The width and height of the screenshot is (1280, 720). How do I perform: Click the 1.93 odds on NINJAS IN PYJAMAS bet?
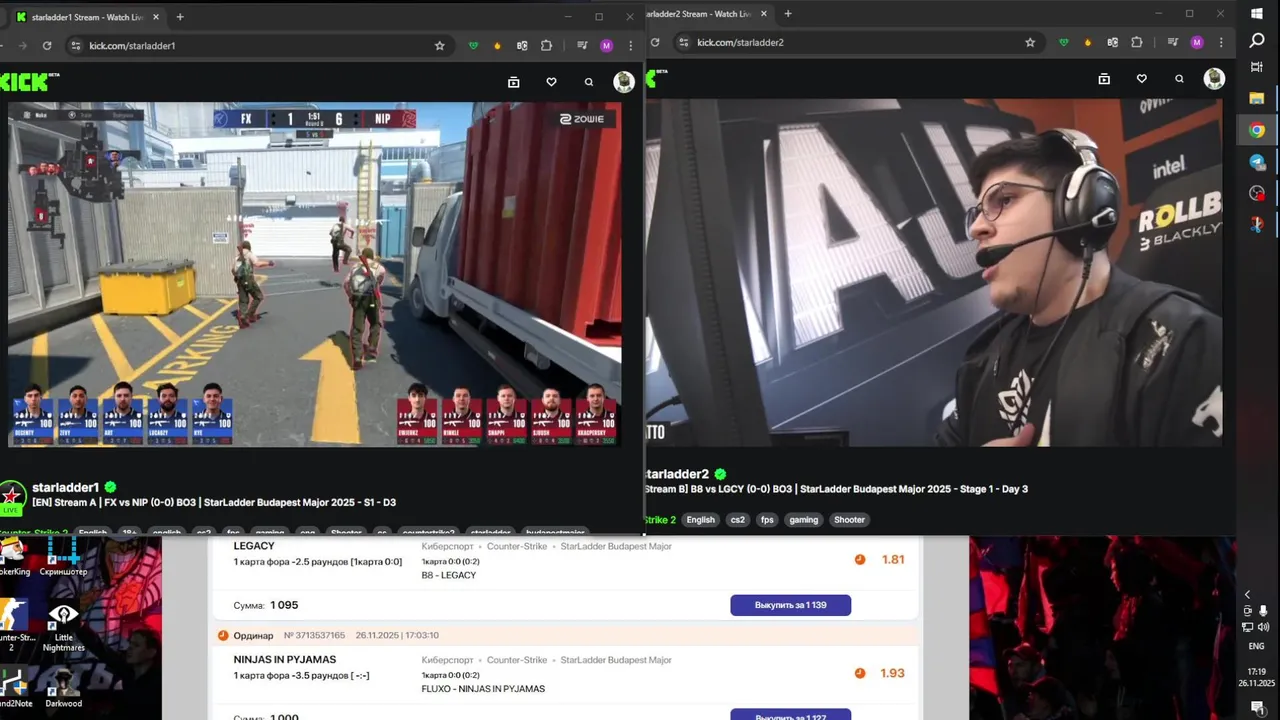(x=893, y=674)
